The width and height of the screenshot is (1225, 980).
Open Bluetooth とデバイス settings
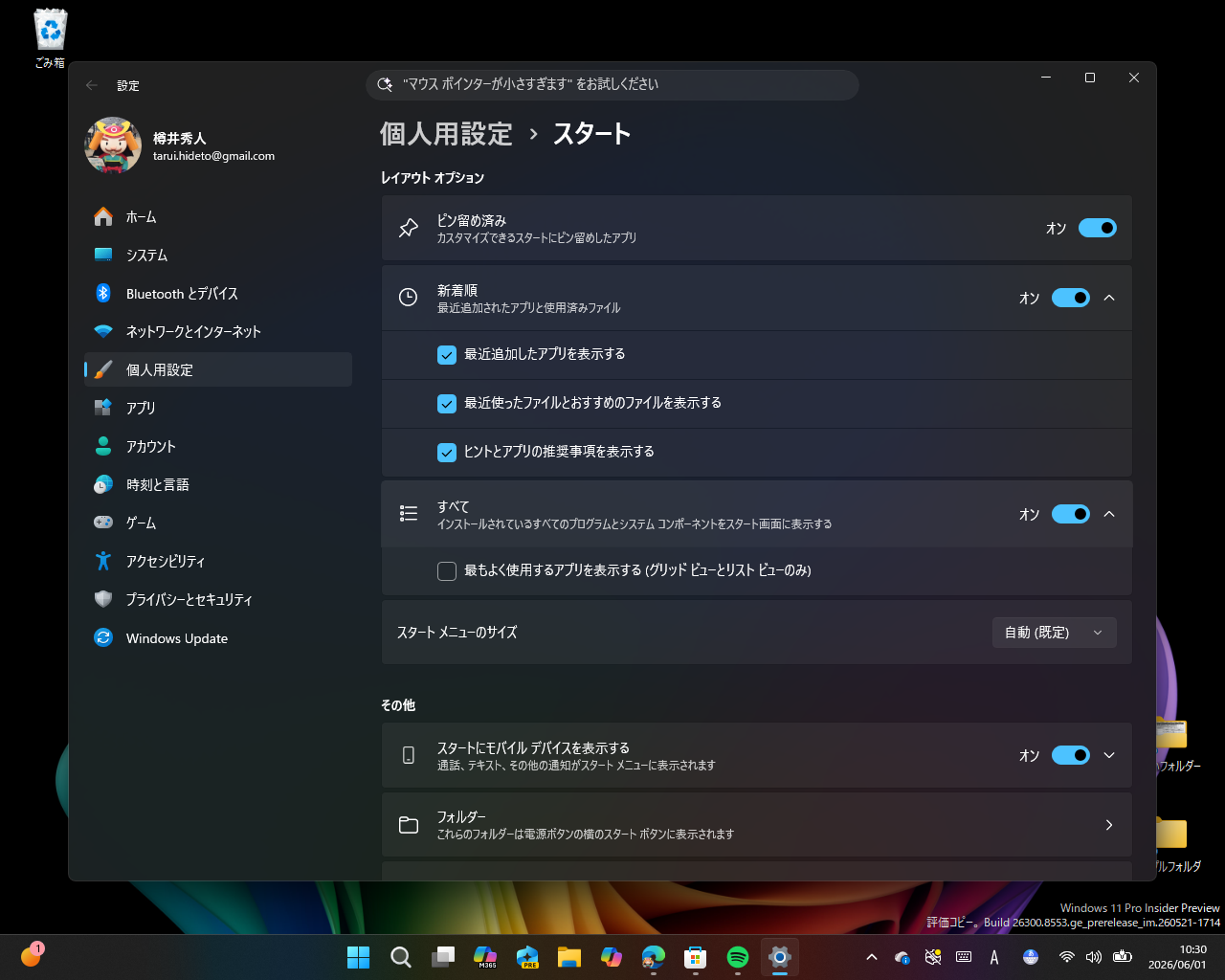pos(218,294)
